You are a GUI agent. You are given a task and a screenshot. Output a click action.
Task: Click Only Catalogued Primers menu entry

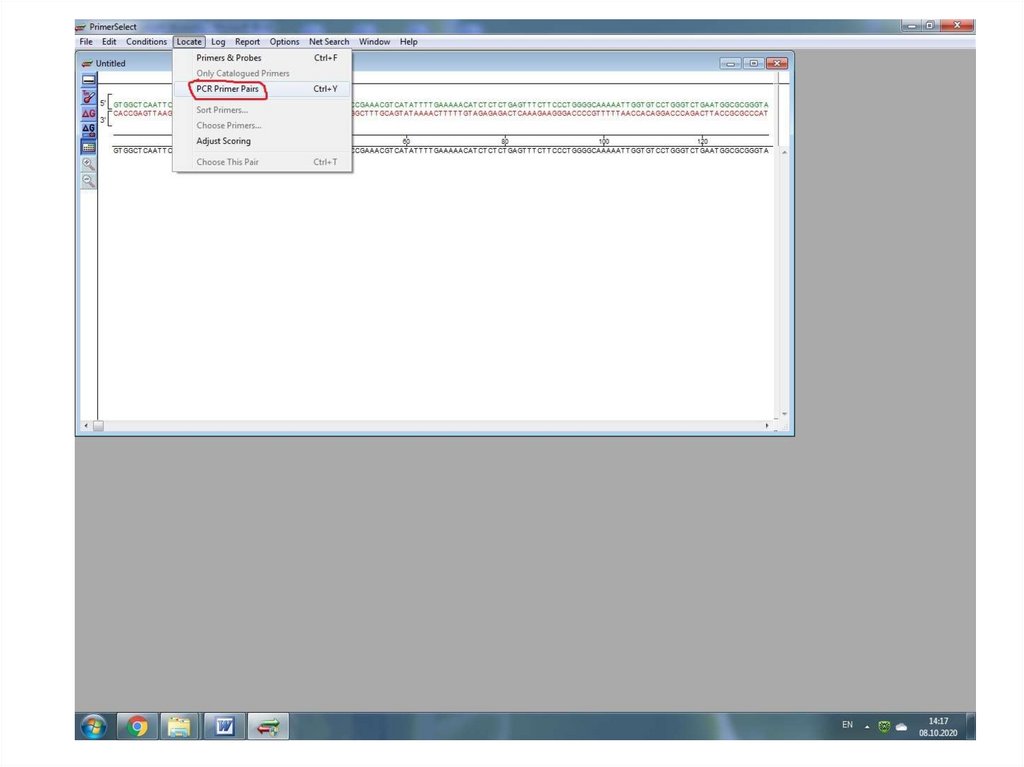point(263,73)
